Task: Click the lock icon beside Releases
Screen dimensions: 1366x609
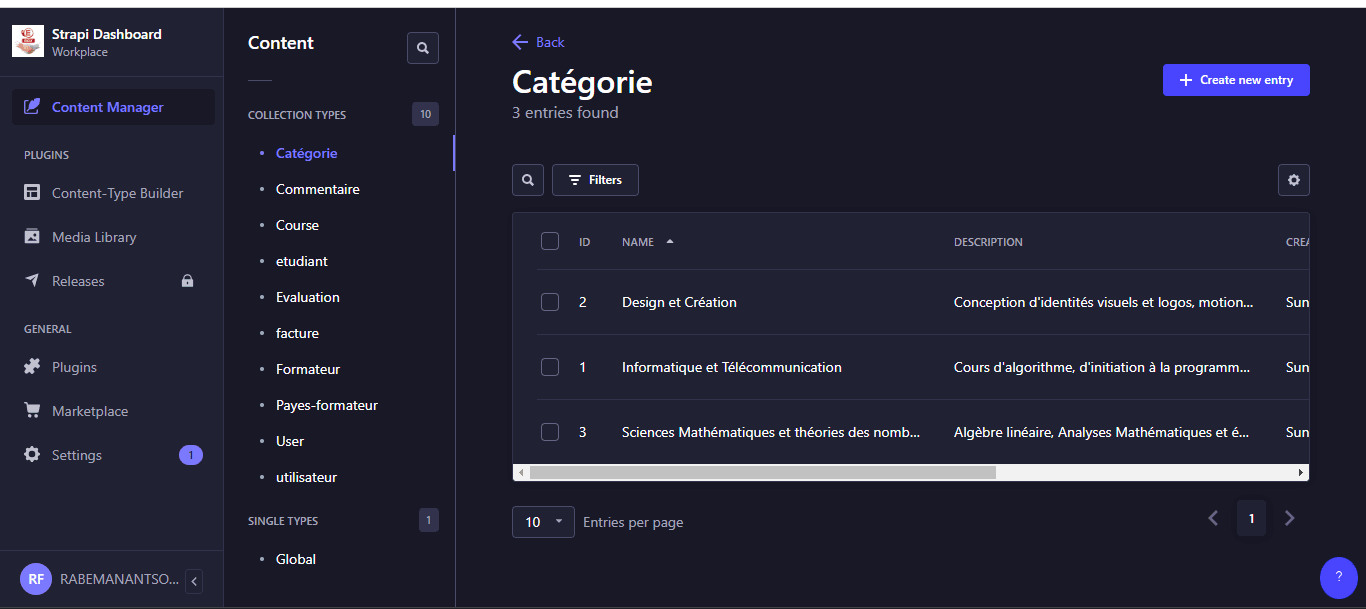Action: click(x=187, y=281)
